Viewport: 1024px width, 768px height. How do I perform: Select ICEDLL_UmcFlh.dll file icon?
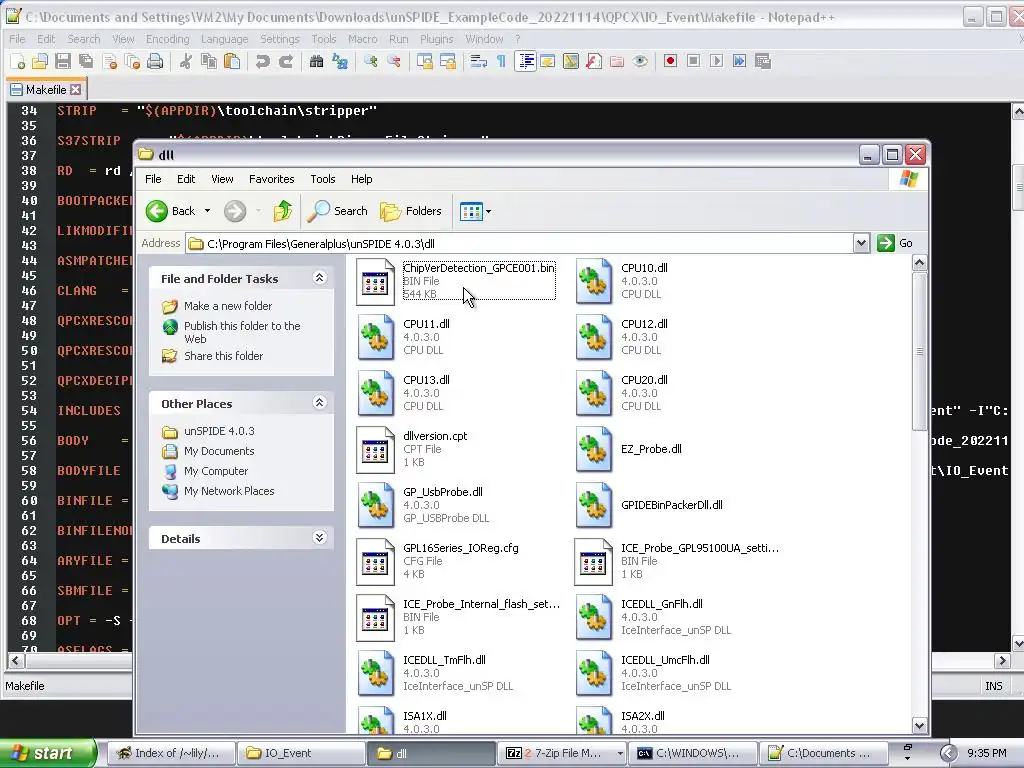pos(594,673)
